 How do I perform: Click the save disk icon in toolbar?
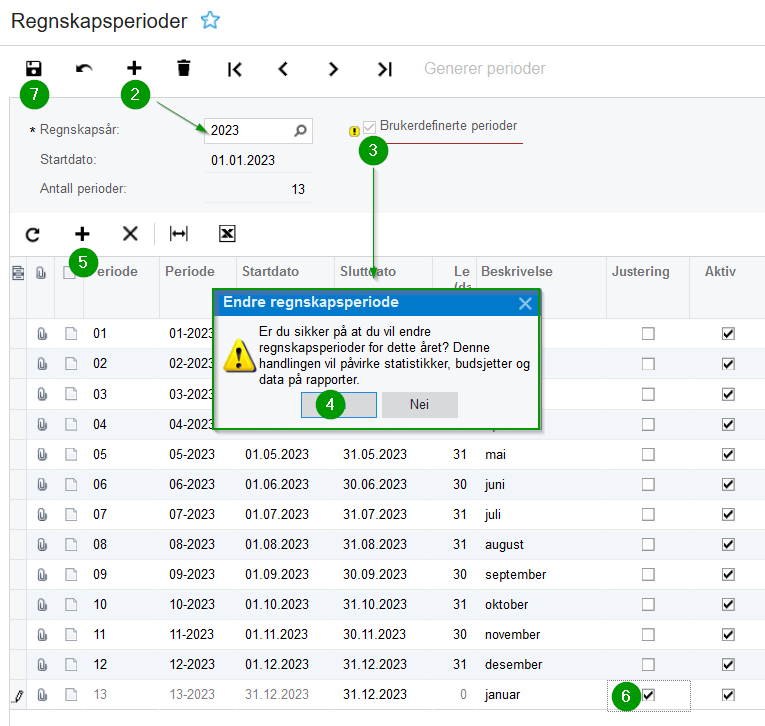pyautogui.click(x=34, y=68)
